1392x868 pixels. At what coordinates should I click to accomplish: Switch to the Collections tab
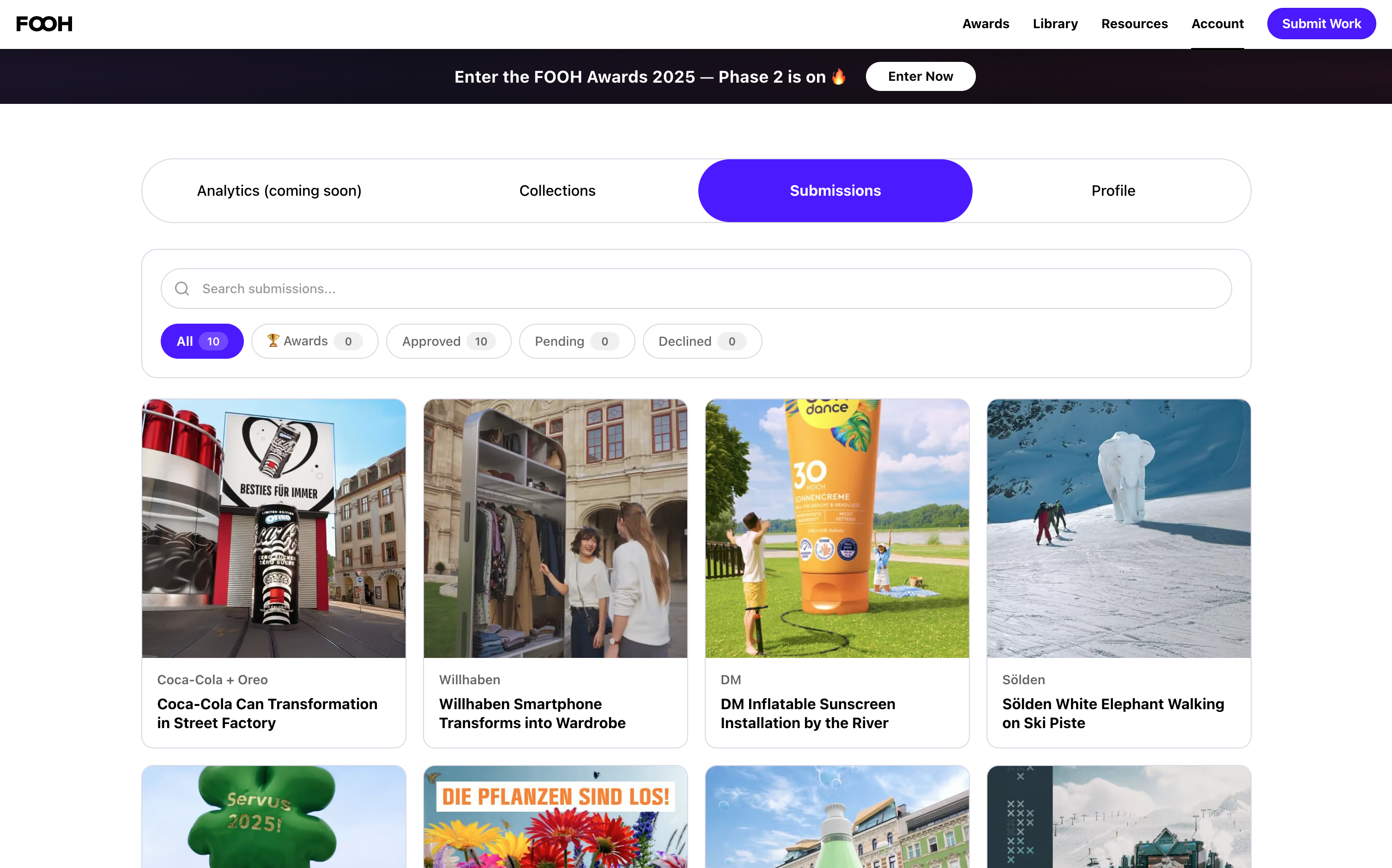(557, 191)
